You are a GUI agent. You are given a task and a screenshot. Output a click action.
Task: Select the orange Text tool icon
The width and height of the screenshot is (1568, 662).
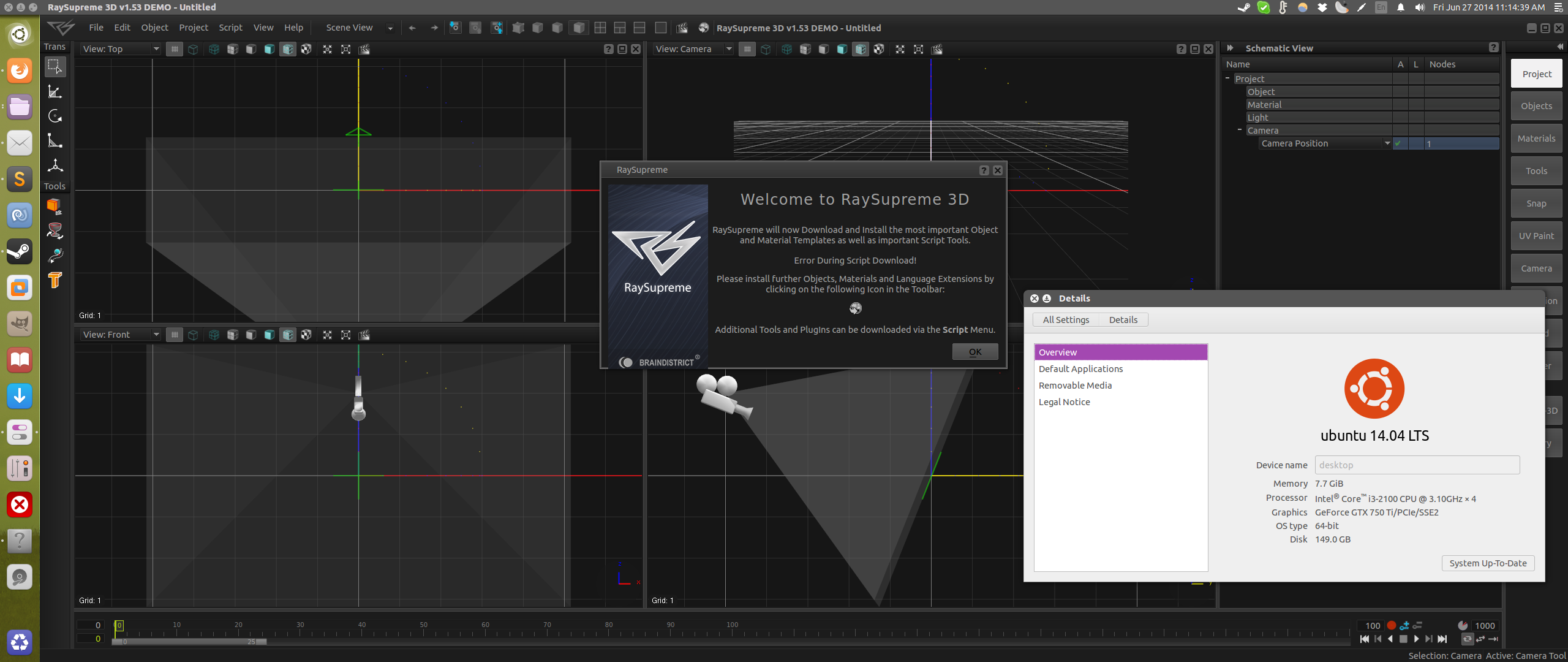point(55,280)
